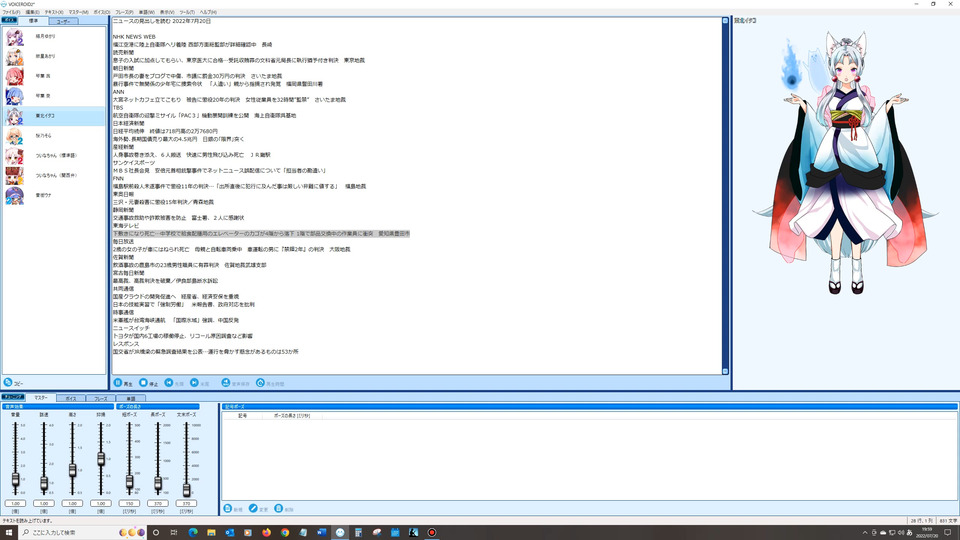Switch to the ユーザー voice tab
Image resolution: width=960 pixels, height=540 pixels.
point(63,21)
